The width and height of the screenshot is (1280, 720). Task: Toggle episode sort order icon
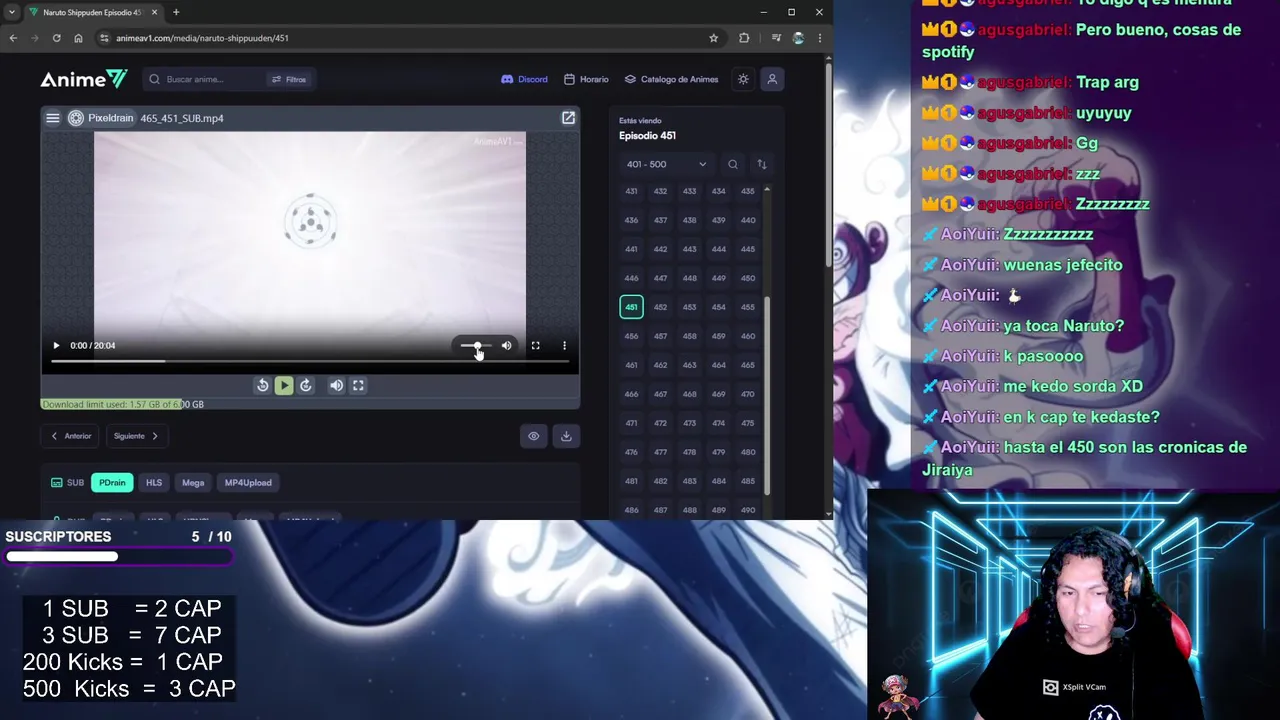point(762,164)
